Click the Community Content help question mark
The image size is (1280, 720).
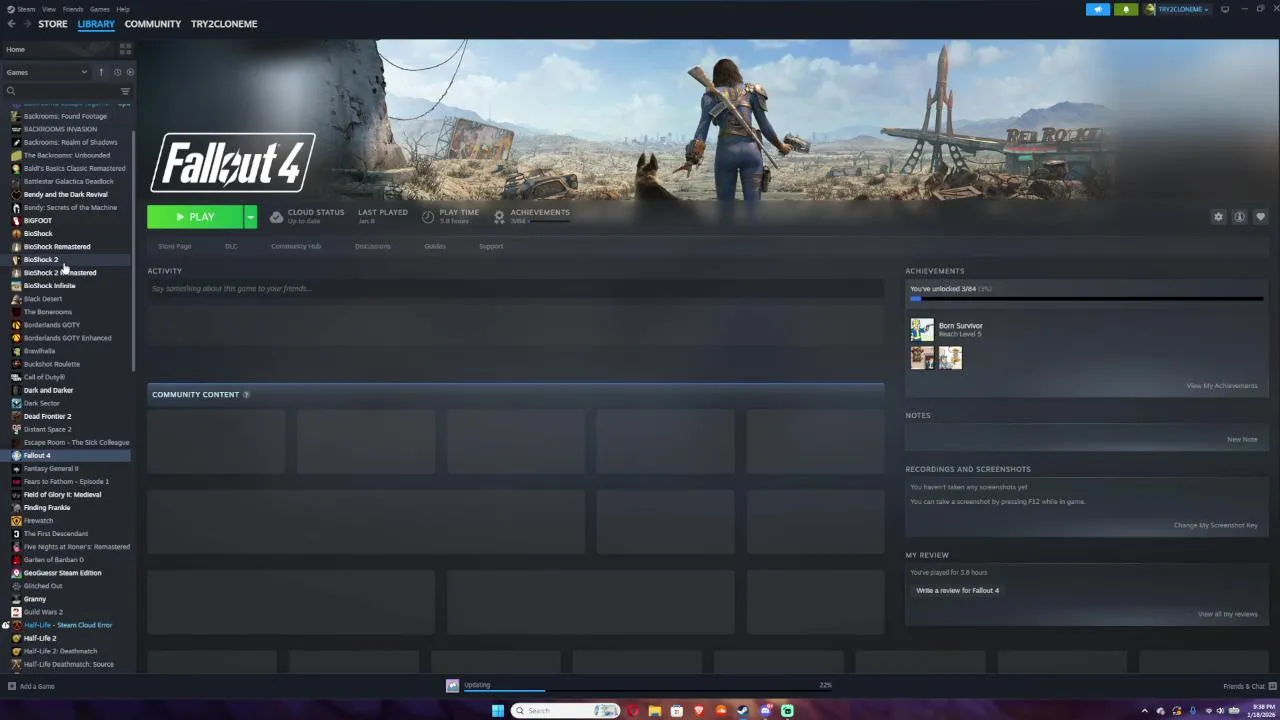tap(246, 394)
